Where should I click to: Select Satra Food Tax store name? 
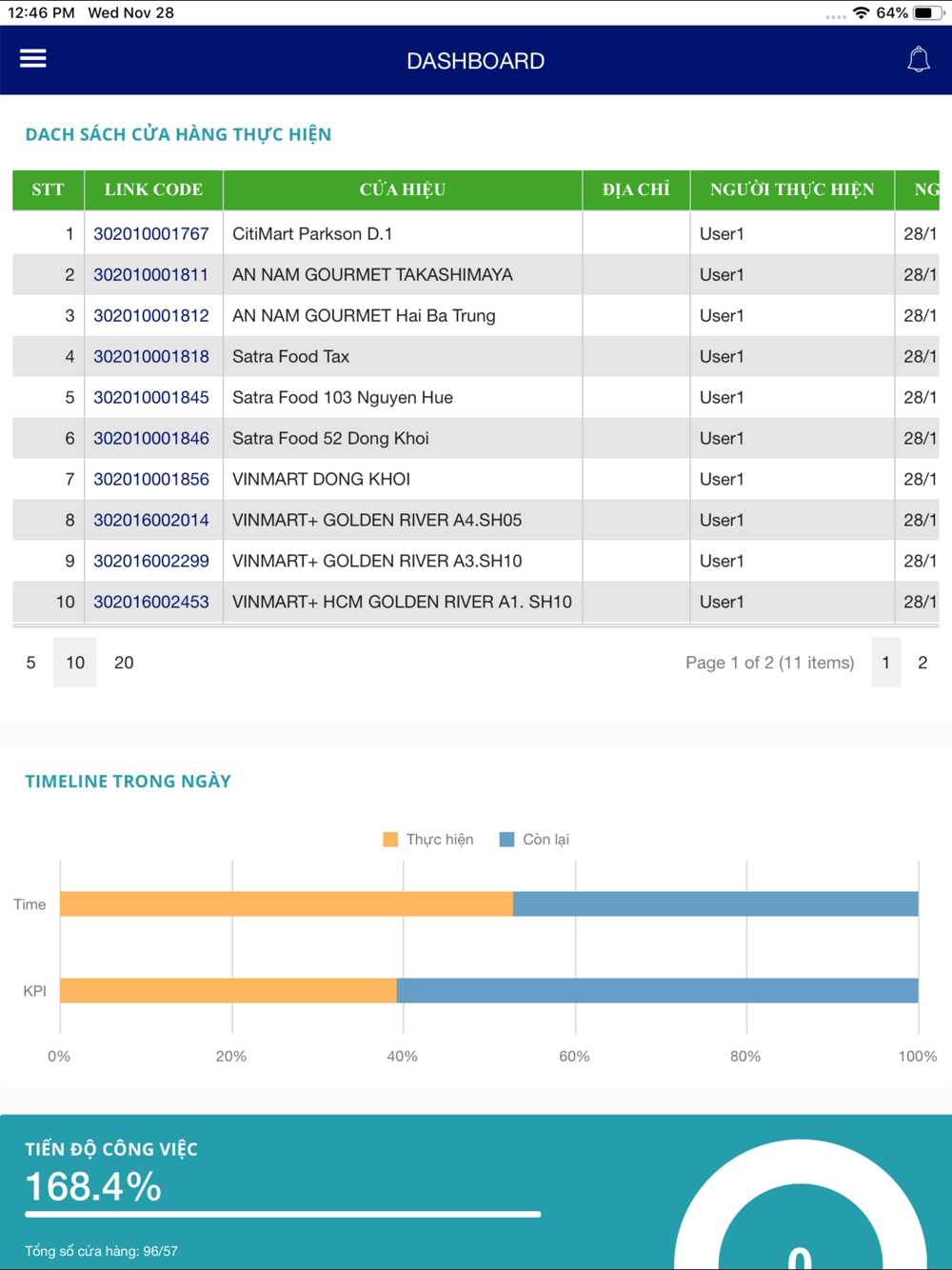coord(290,357)
